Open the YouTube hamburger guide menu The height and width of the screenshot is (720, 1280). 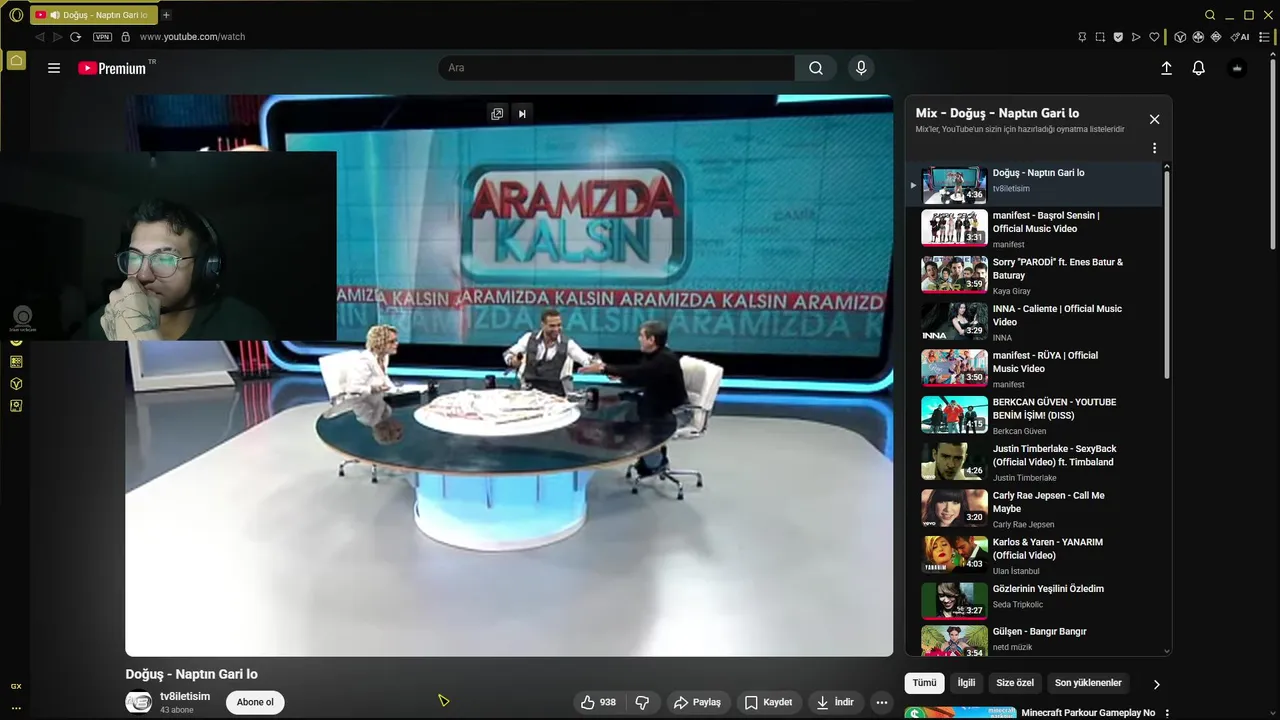pyautogui.click(x=54, y=68)
